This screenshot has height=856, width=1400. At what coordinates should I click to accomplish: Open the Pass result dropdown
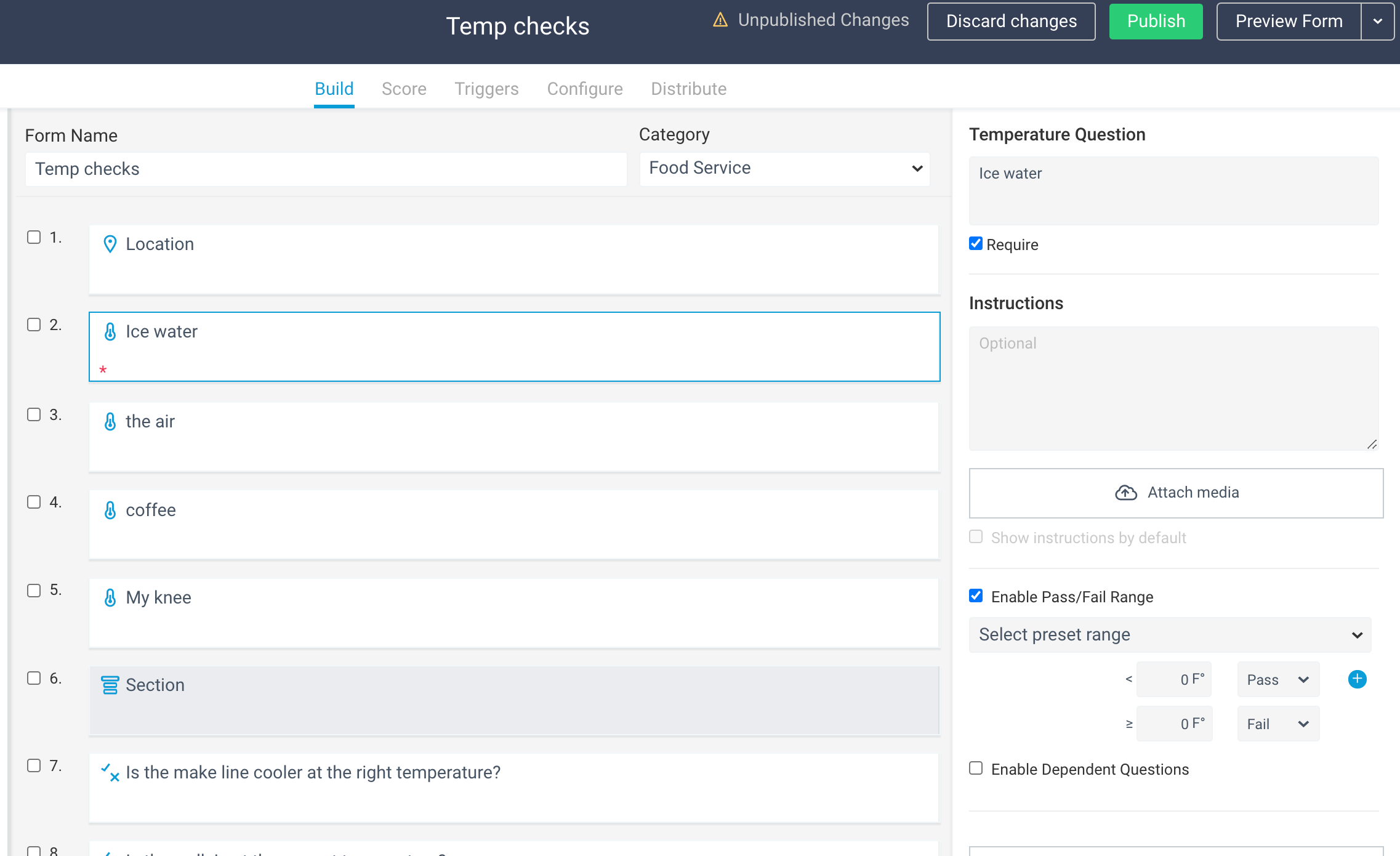[1278, 680]
